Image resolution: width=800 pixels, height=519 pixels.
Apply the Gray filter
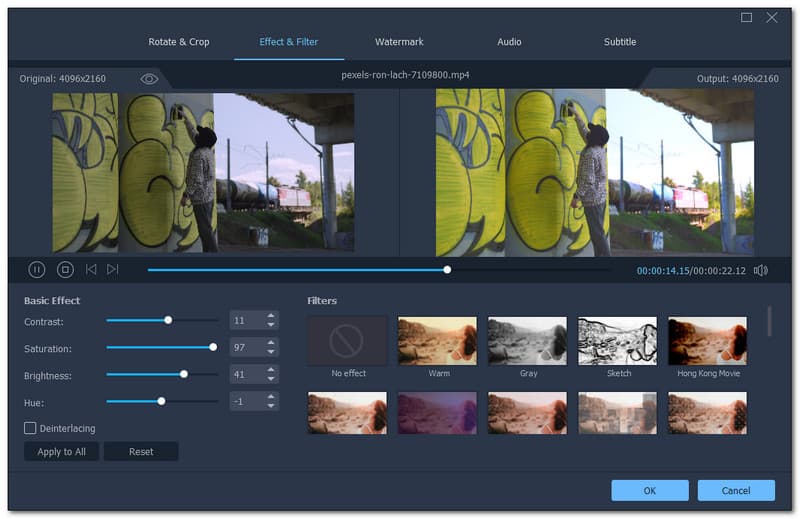coord(528,342)
